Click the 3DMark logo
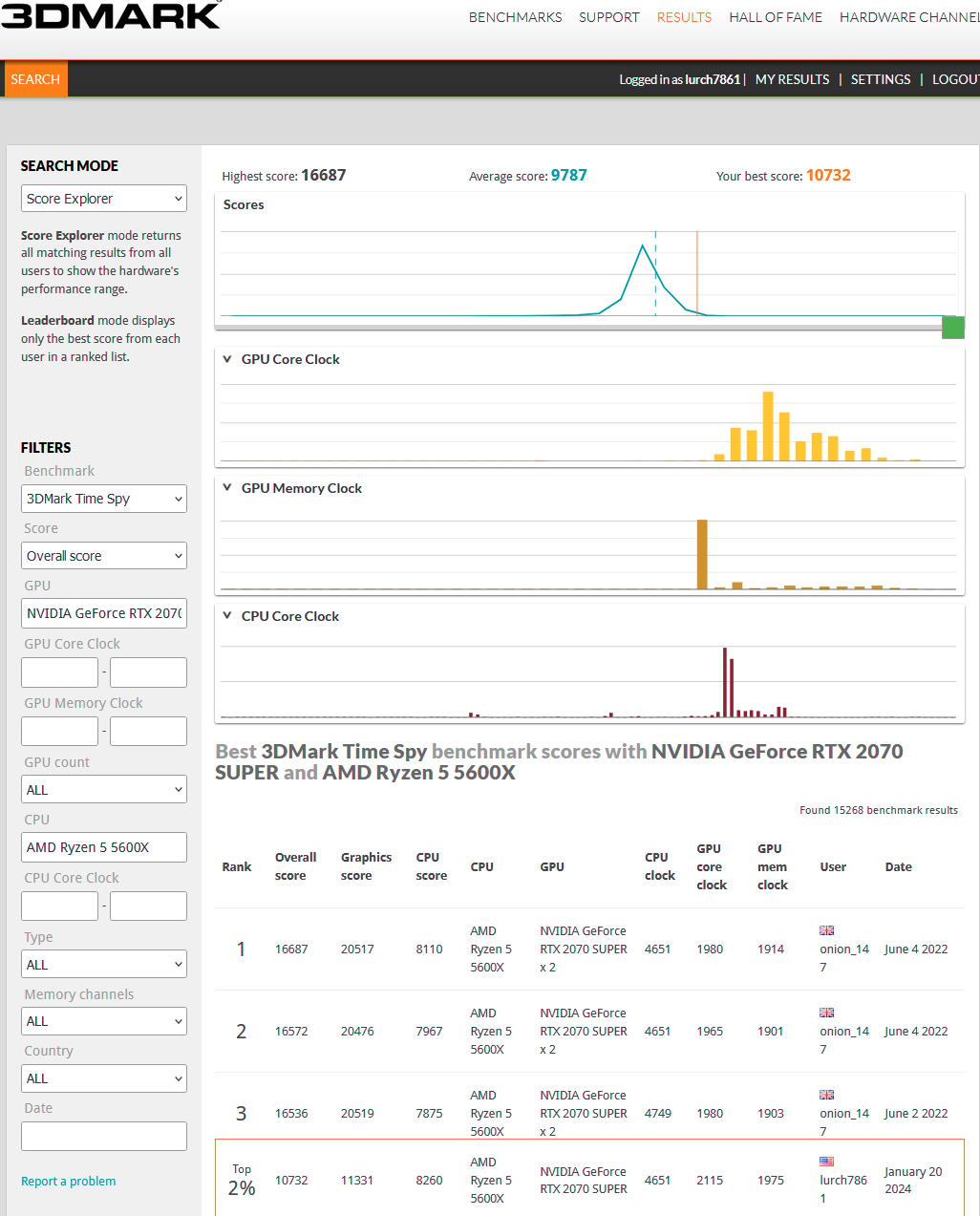Viewport: 980px width, 1216px height. pos(110,14)
